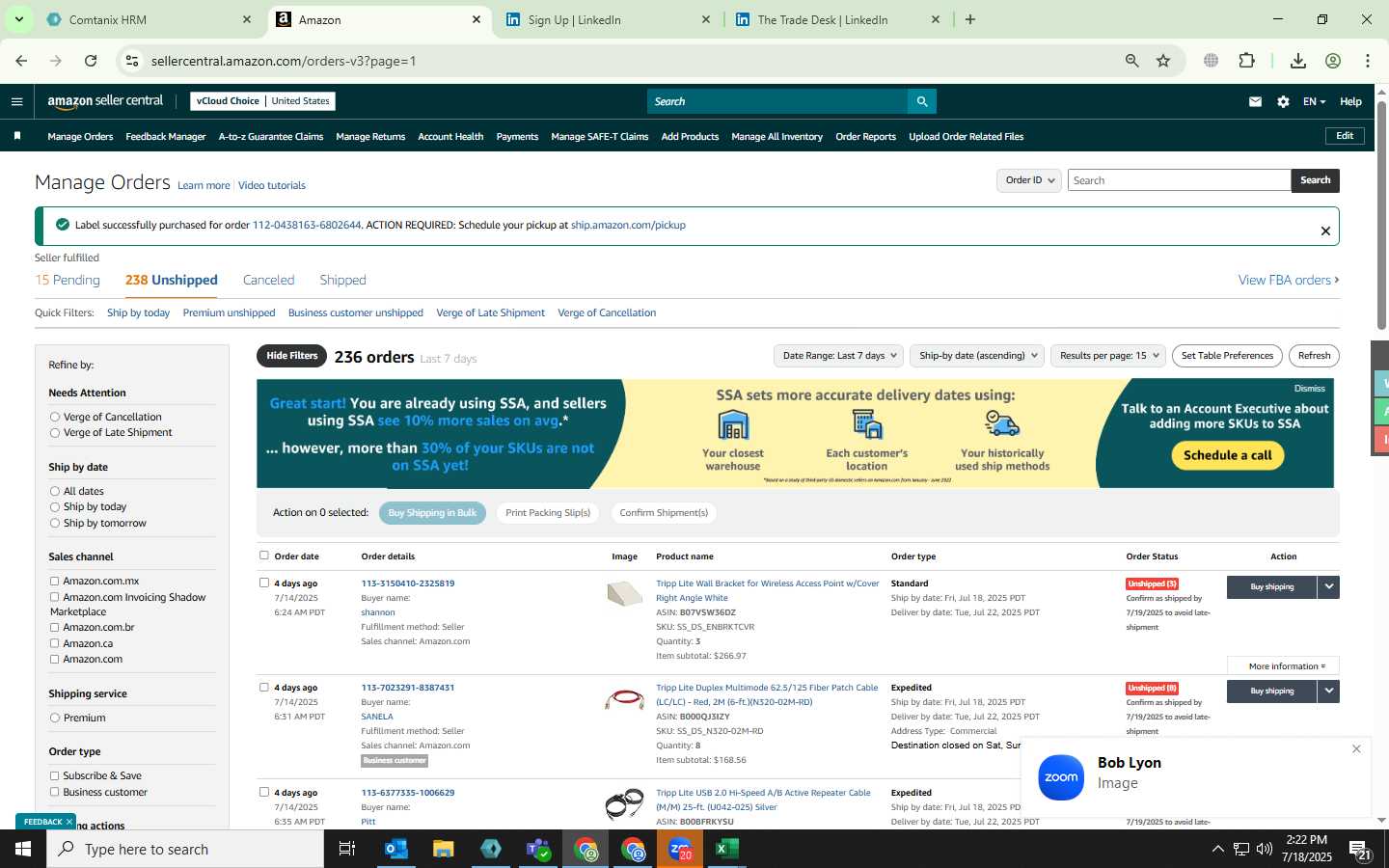Click the Task View icon on taskbar
Screen dimensions: 1389x868
coord(347,849)
